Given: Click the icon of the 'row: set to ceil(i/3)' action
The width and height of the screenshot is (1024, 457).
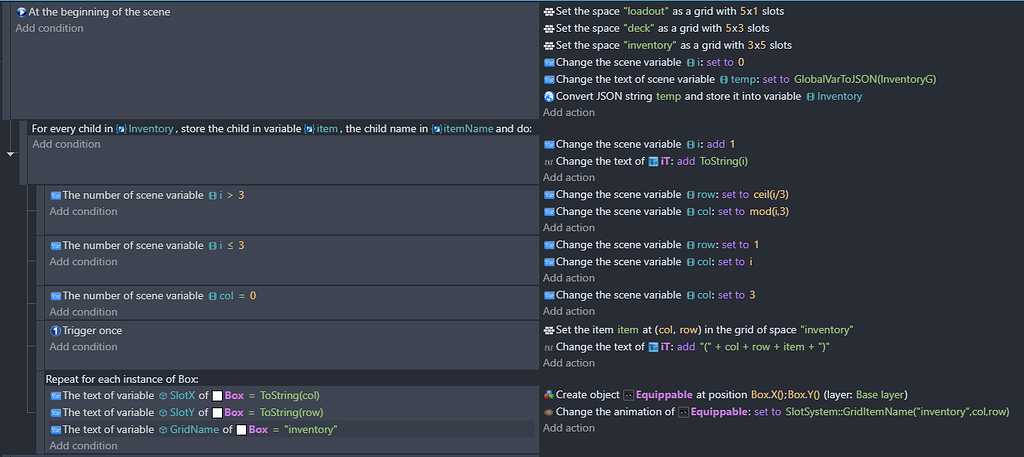Looking at the screenshot, I should click(x=549, y=195).
